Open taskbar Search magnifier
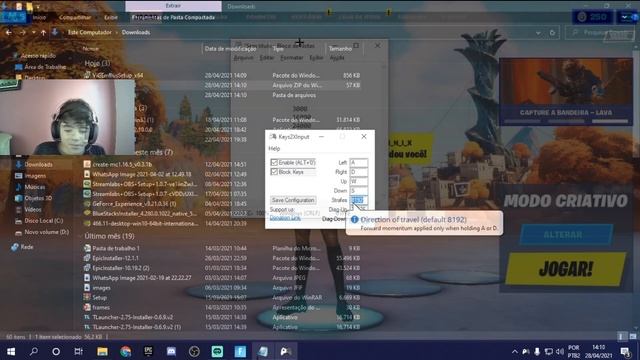 click(x=34, y=351)
